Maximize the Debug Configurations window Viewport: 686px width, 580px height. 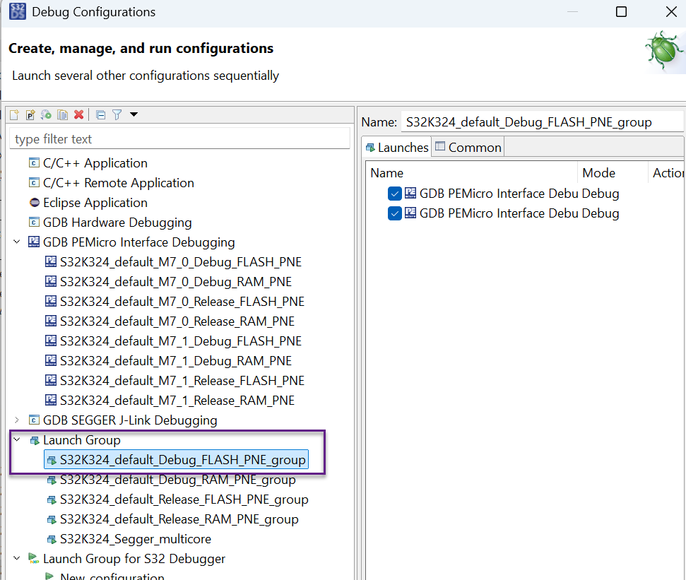621,11
